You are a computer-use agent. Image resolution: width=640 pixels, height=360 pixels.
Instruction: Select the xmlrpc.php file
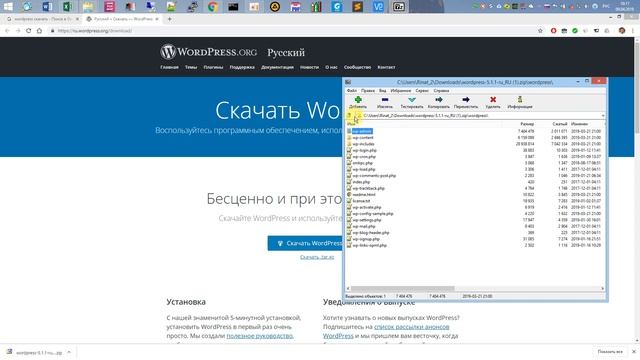362,163
